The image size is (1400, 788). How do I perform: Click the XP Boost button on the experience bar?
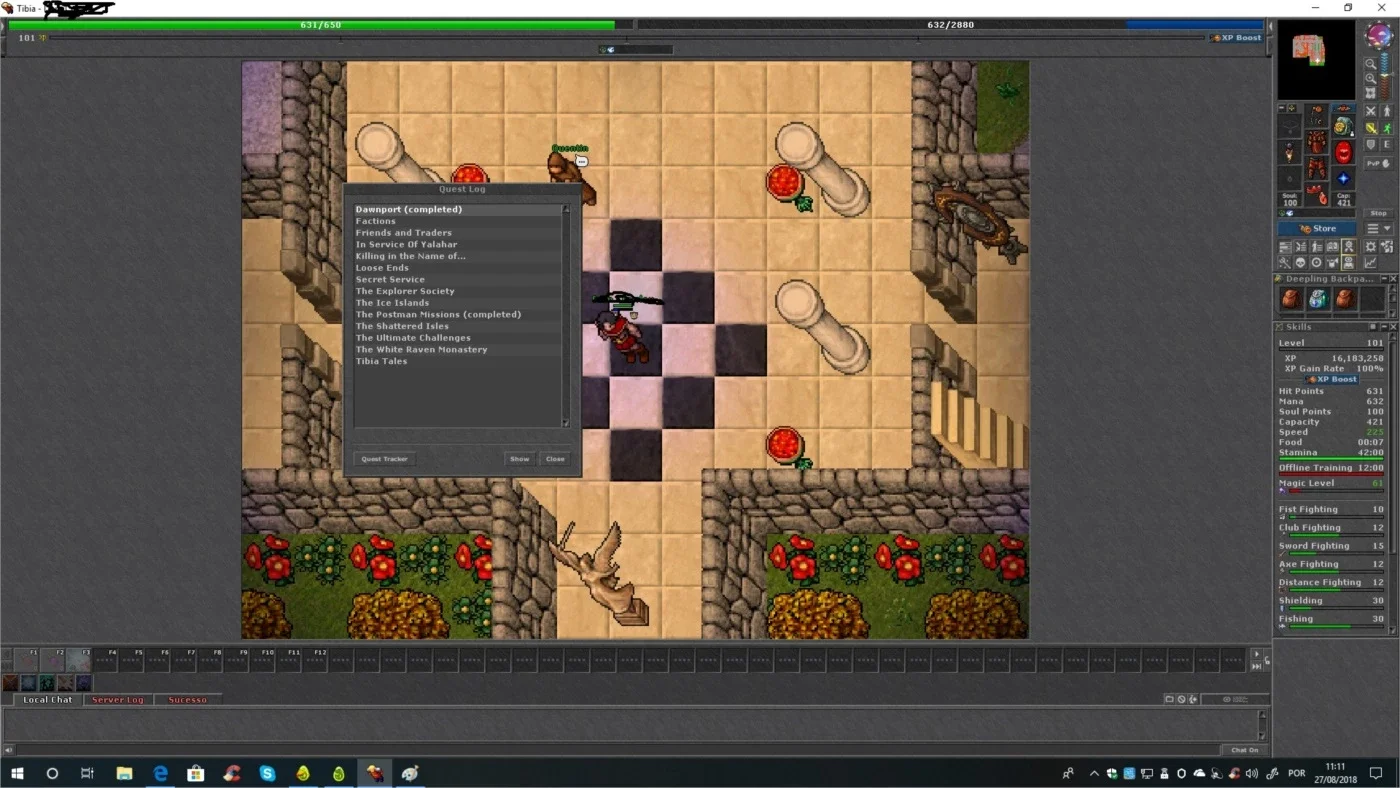click(1237, 38)
